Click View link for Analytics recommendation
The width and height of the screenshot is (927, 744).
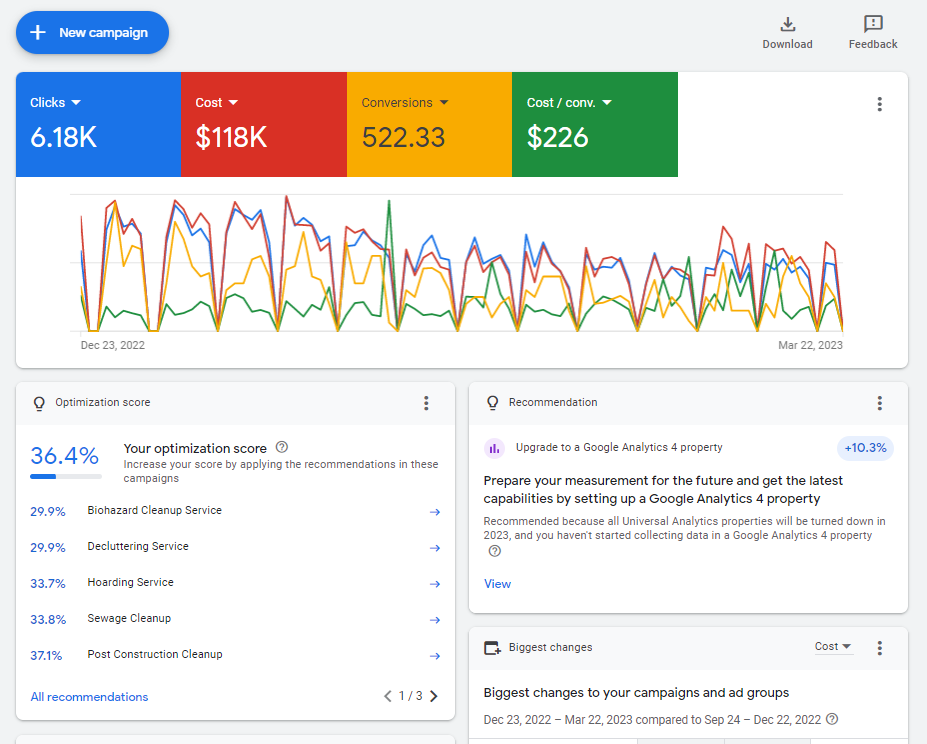[x=497, y=584]
